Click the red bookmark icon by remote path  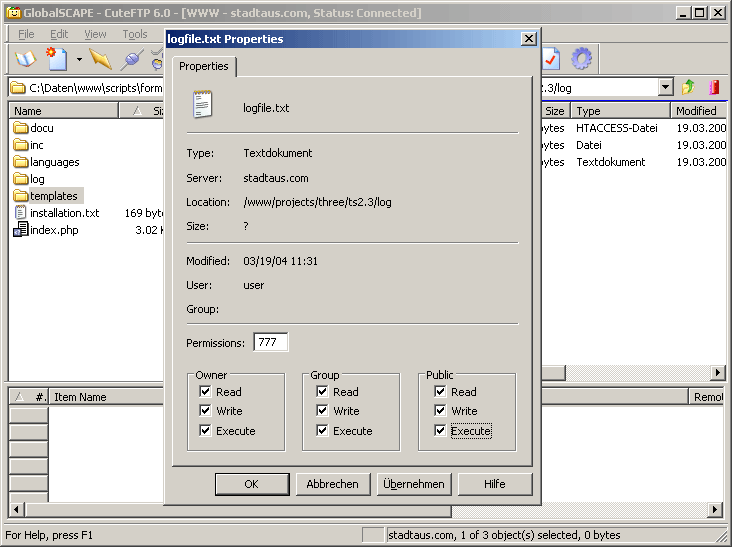[x=714, y=87]
